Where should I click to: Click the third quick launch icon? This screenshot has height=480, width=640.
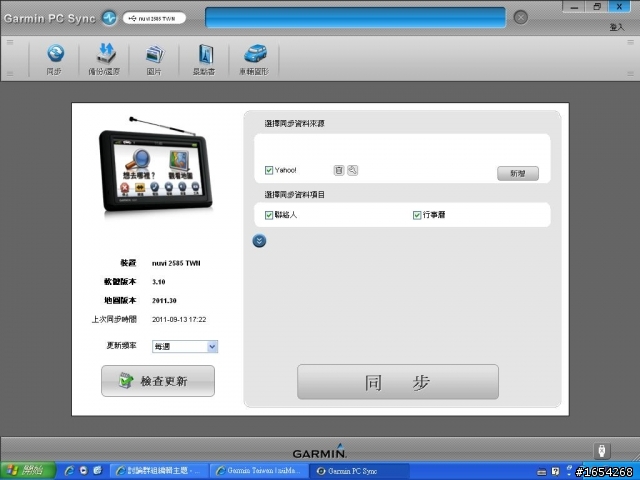coord(98,471)
